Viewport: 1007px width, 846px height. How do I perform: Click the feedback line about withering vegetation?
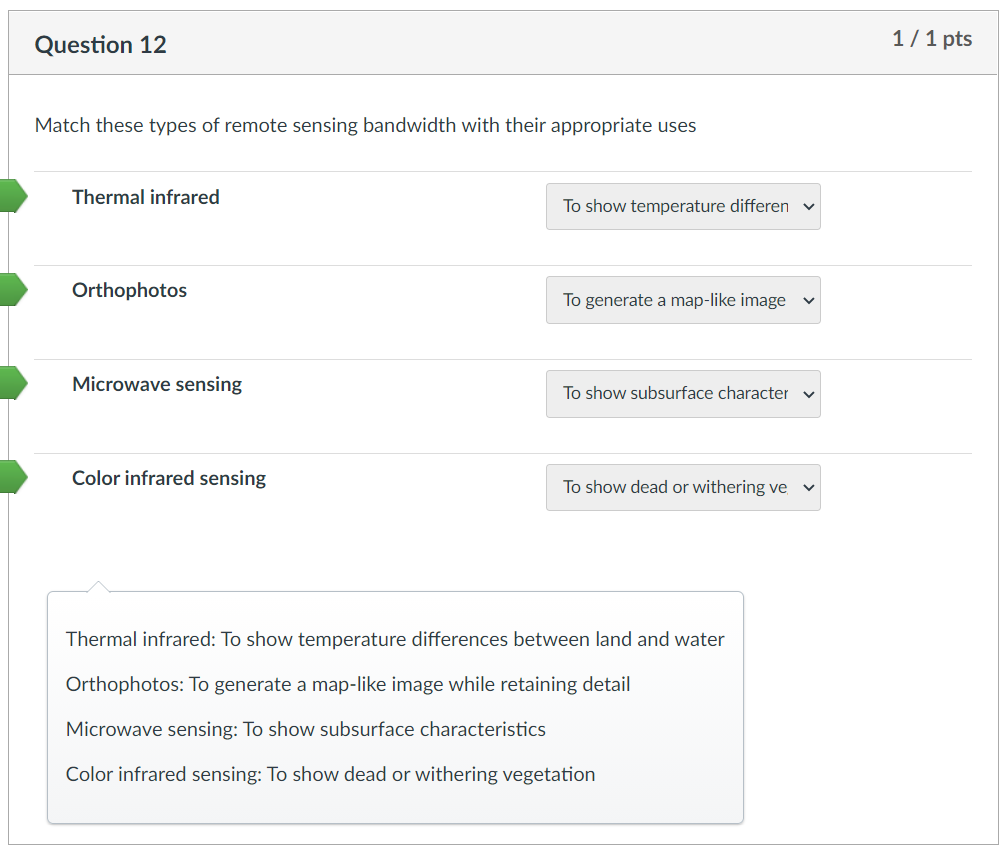pos(330,774)
